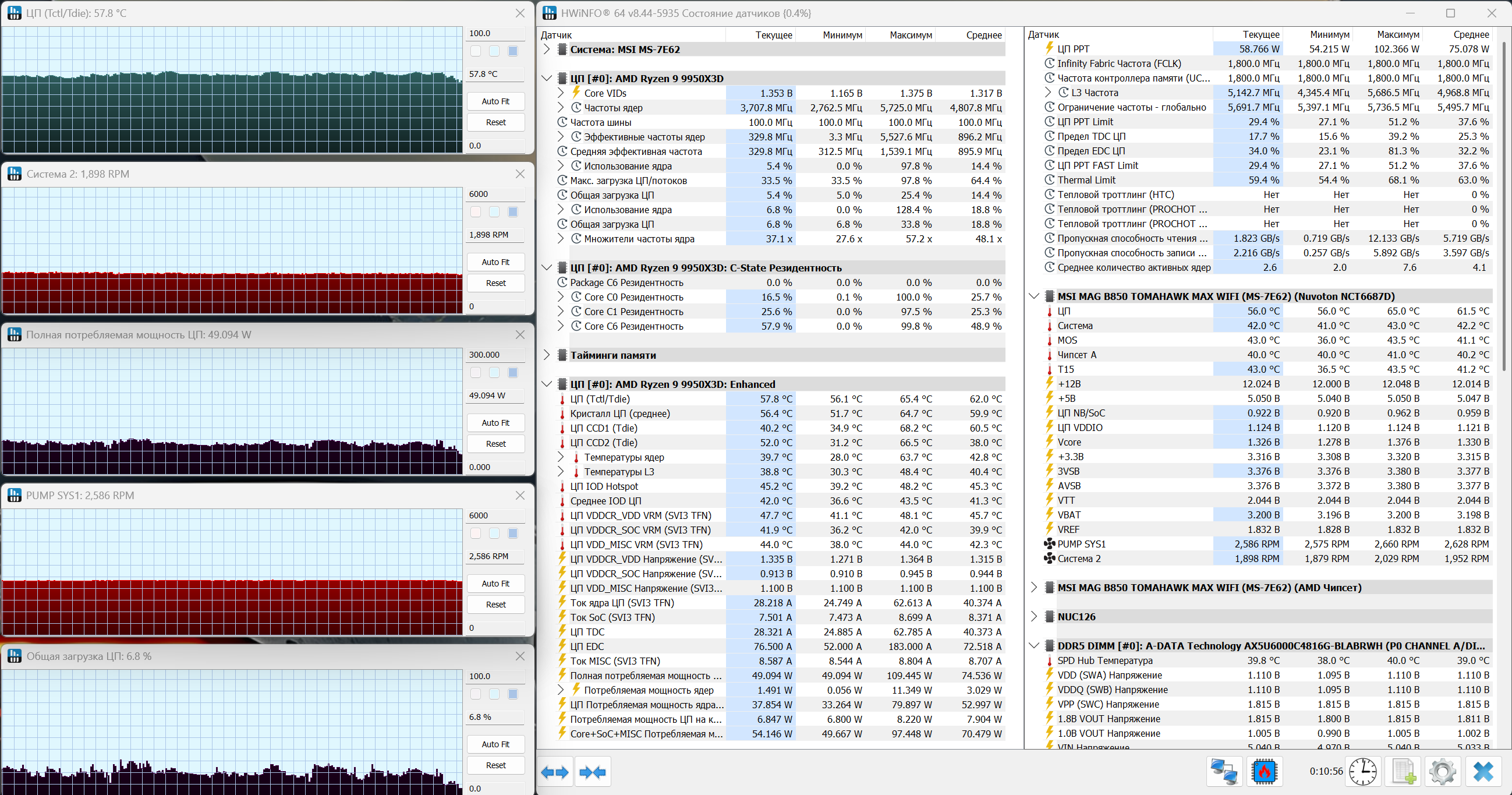Expand the Тайминги памяти section

[547, 355]
